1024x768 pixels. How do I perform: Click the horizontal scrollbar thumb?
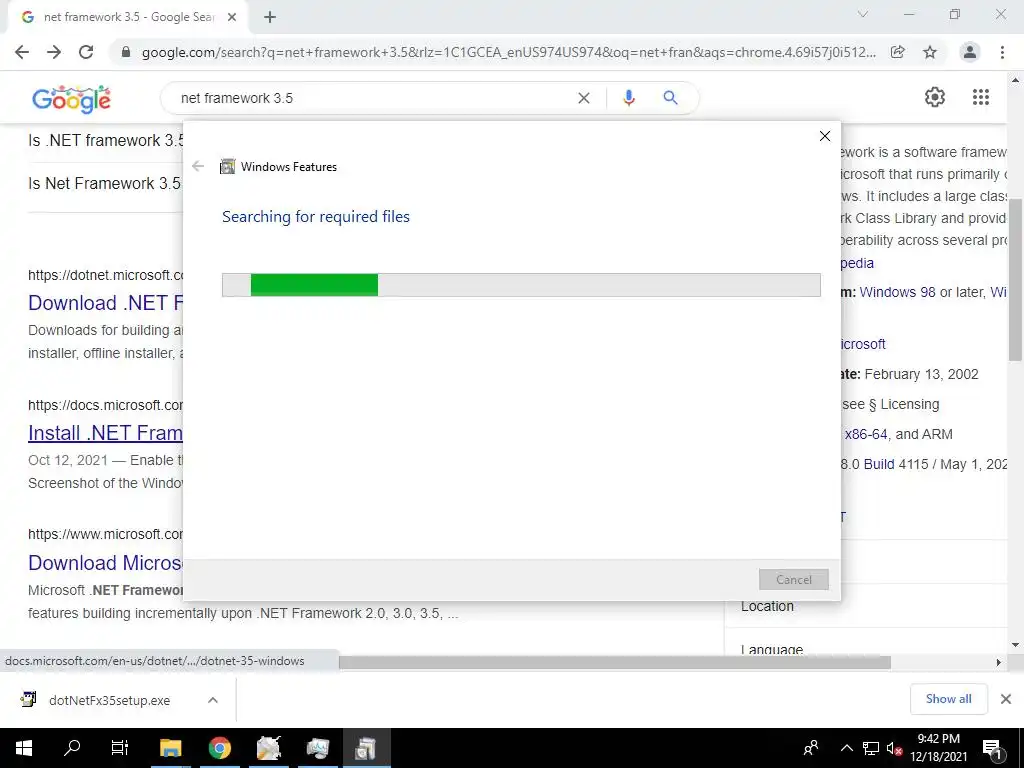[x=615, y=662]
